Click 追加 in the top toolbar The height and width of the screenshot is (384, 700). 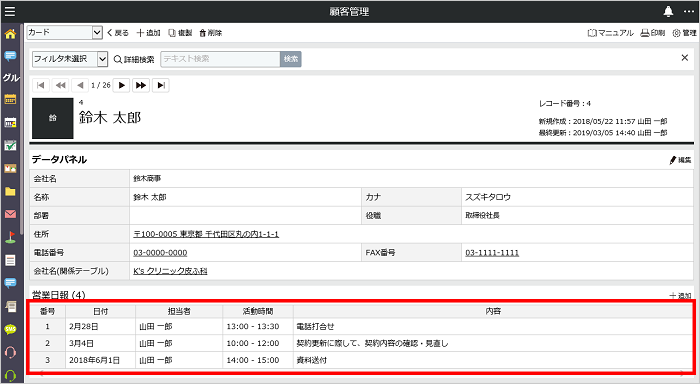tap(149, 33)
